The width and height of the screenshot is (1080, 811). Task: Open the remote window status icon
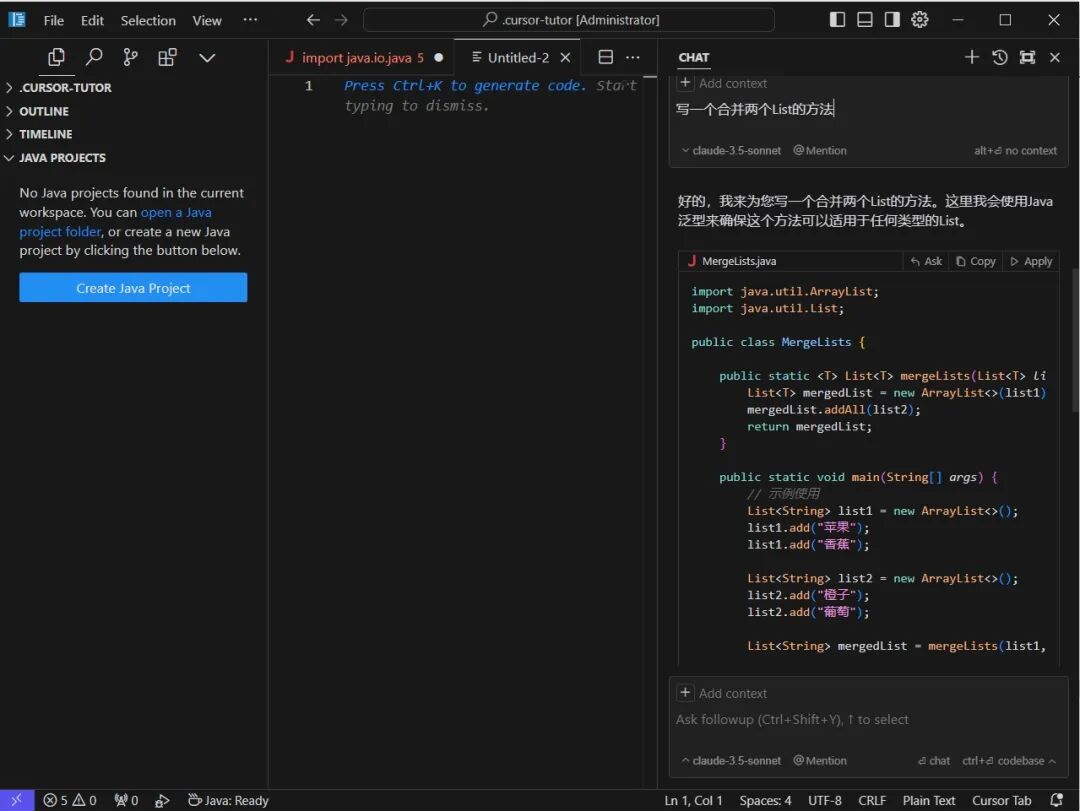pyautogui.click(x=17, y=801)
